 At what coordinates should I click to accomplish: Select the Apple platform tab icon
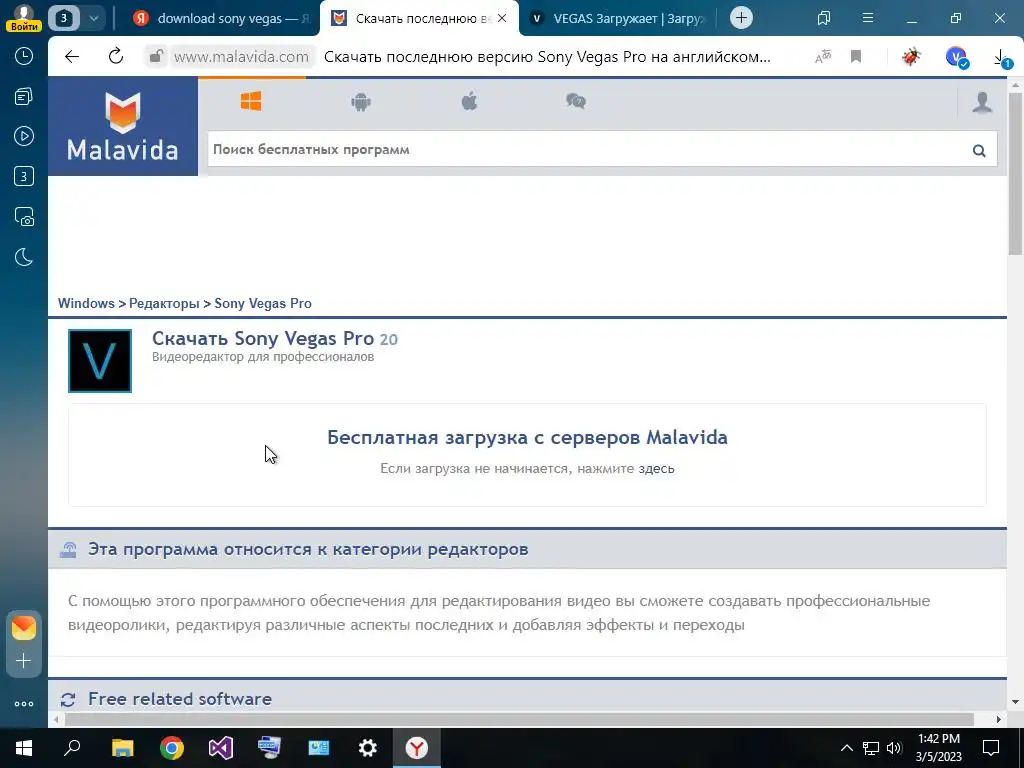click(470, 101)
